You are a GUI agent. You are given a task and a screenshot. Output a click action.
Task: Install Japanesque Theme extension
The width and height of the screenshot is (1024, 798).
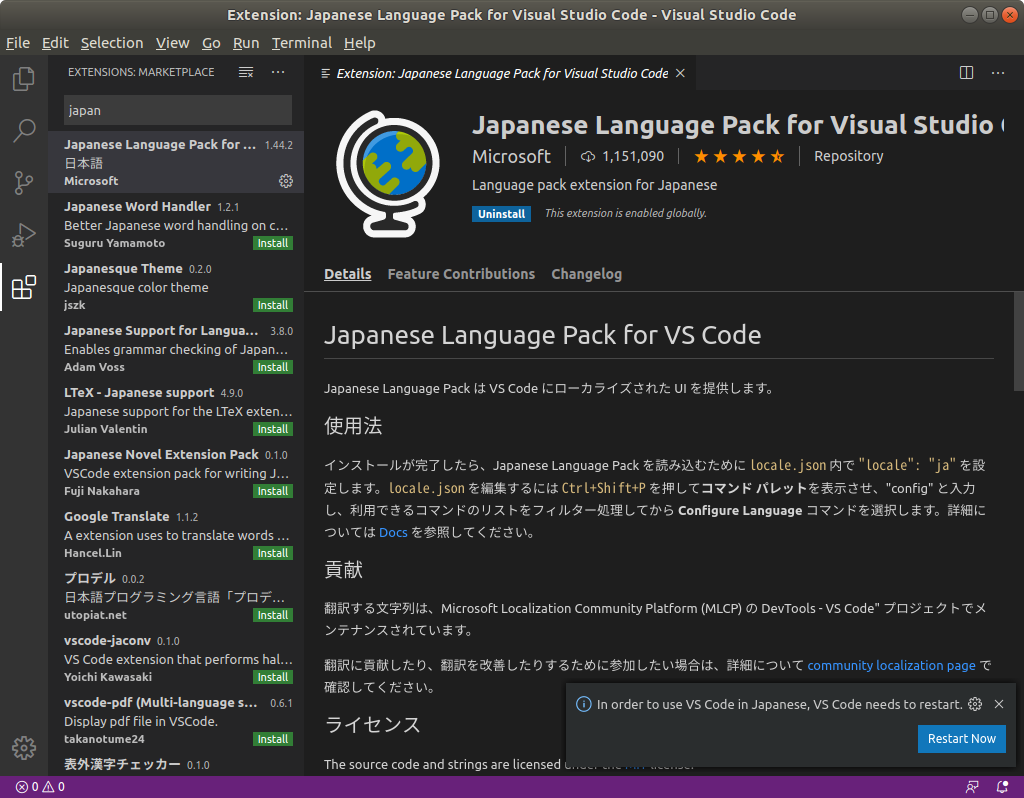pyautogui.click(x=272, y=305)
